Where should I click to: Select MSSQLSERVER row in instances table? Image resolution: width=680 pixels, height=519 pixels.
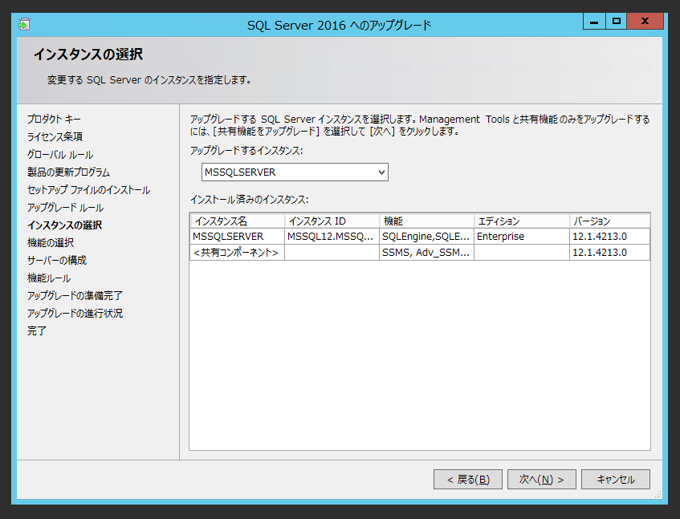(x=420, y=236)
